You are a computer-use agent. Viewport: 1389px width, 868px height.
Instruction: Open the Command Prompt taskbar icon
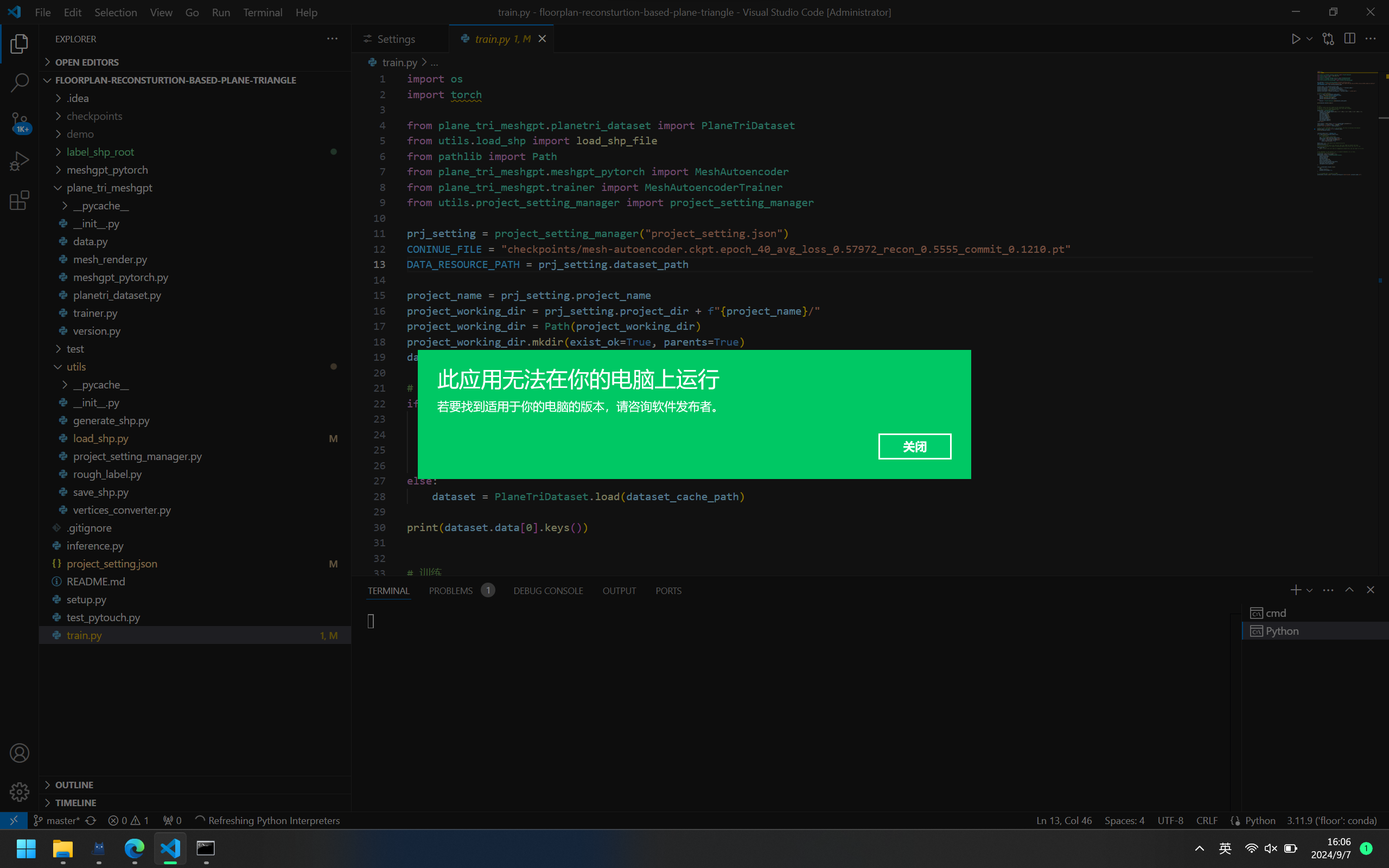point(206,848)
